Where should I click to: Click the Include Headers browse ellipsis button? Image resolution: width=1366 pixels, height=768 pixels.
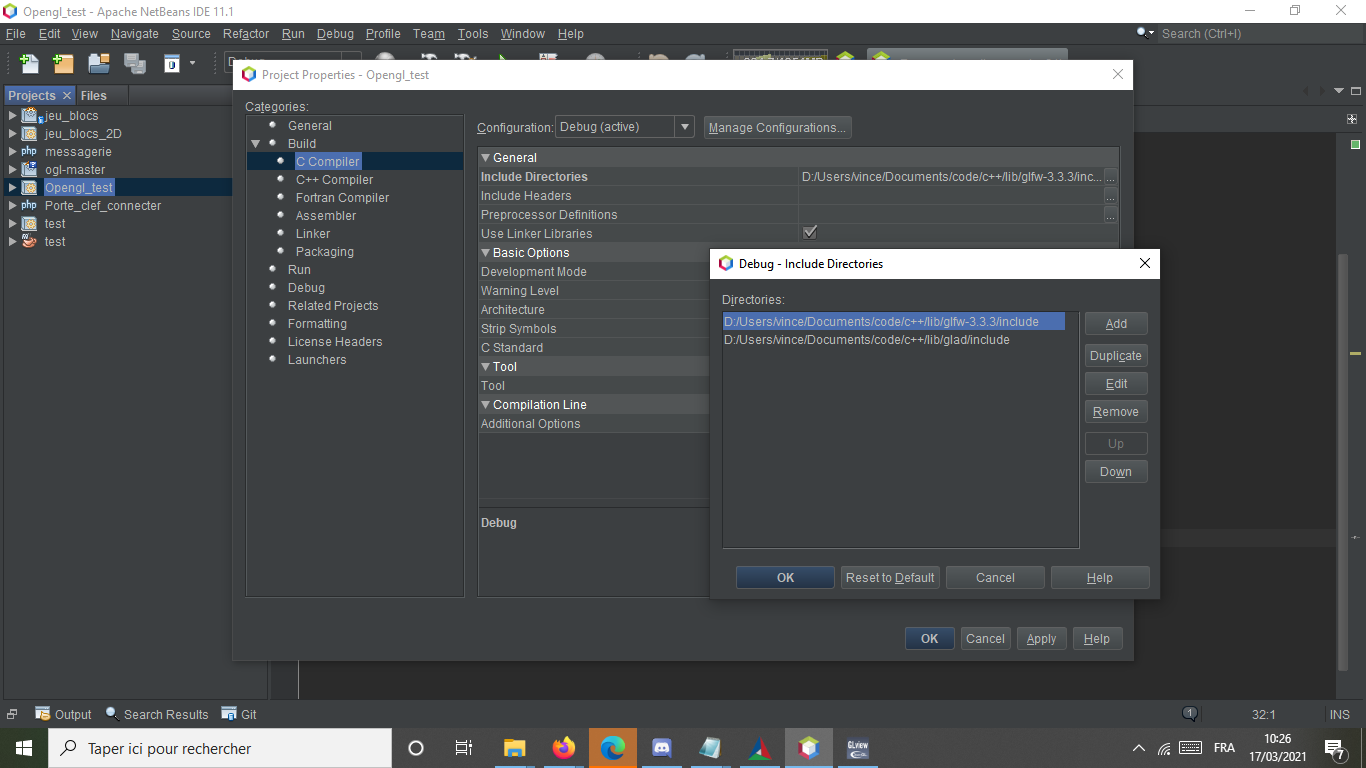1110,196
